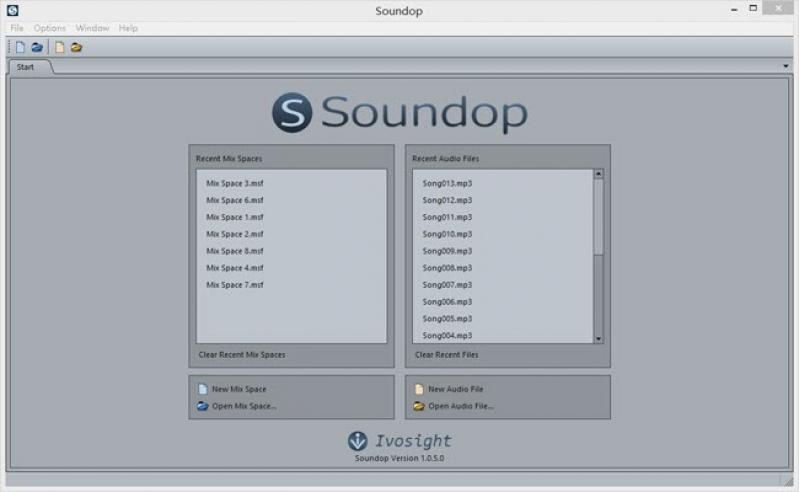Open Song013.mp3 from recent files

[x=447, y=183]
